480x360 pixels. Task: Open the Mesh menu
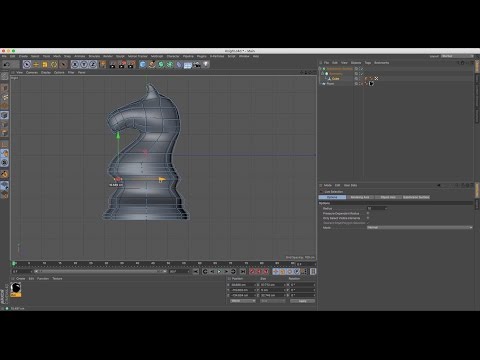coord(57,56)
